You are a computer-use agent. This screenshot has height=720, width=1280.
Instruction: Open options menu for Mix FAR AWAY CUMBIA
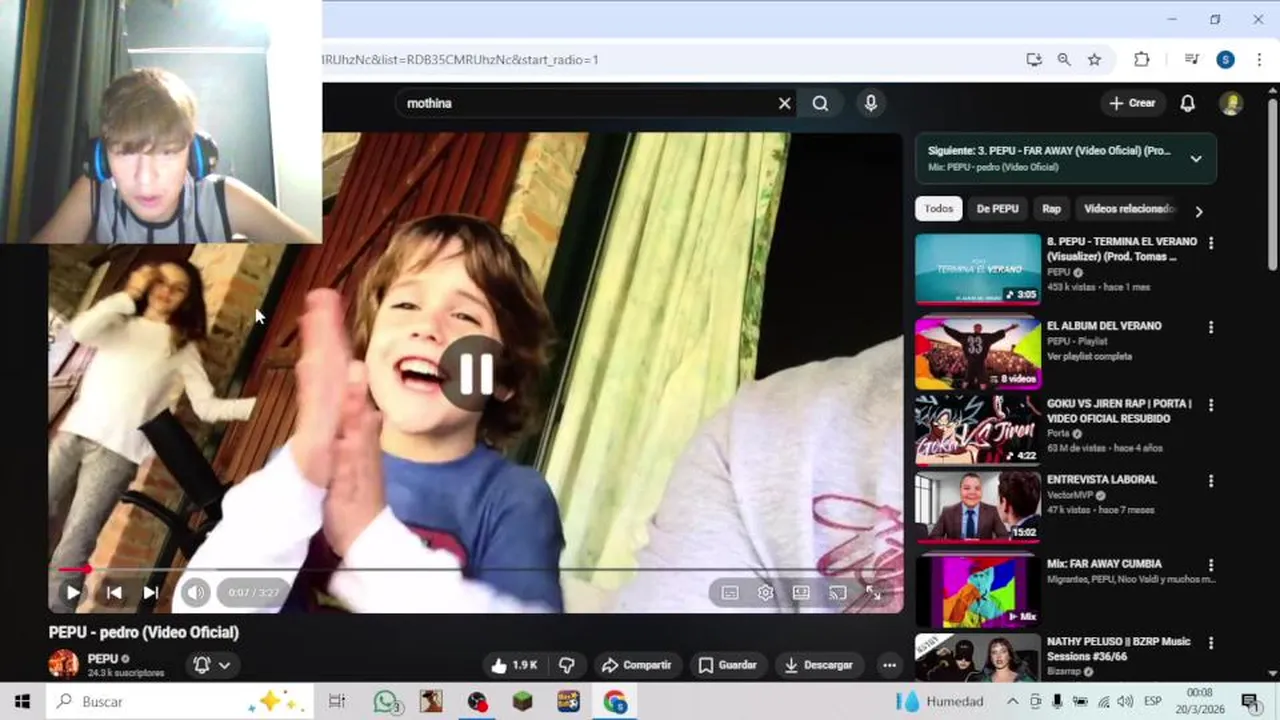[1211, 565]
